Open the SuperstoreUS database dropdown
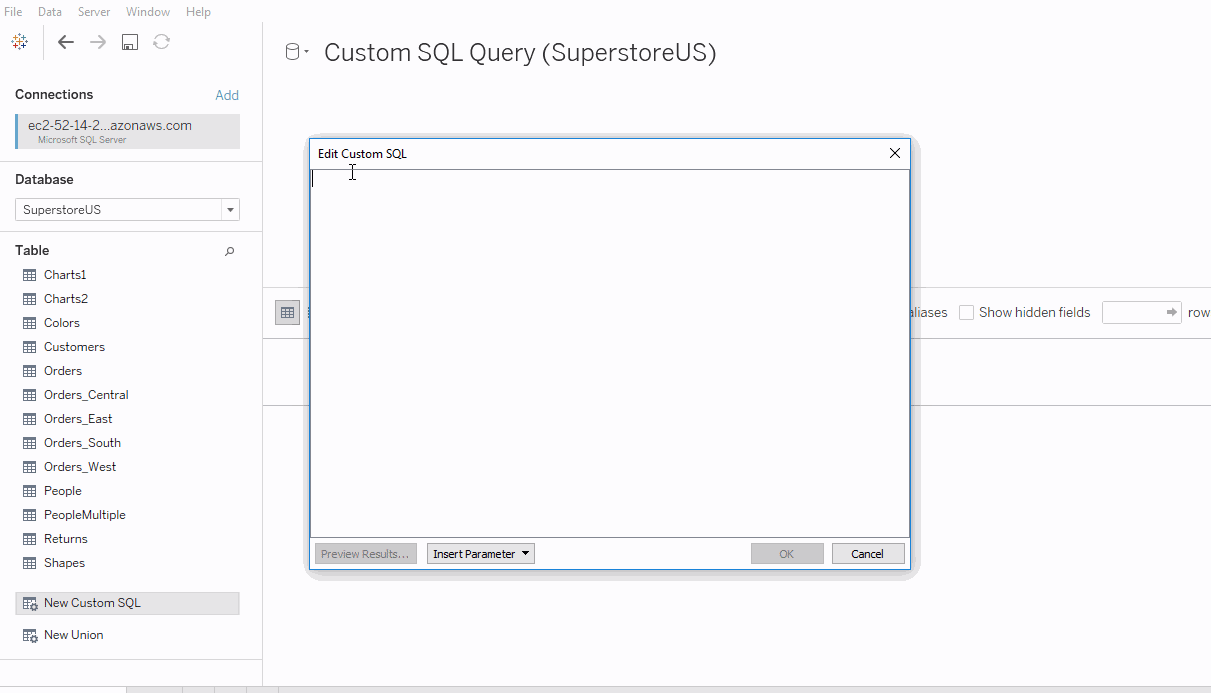Image resolution: width=1211 pixels, height=693 pixels. (230, 209)
